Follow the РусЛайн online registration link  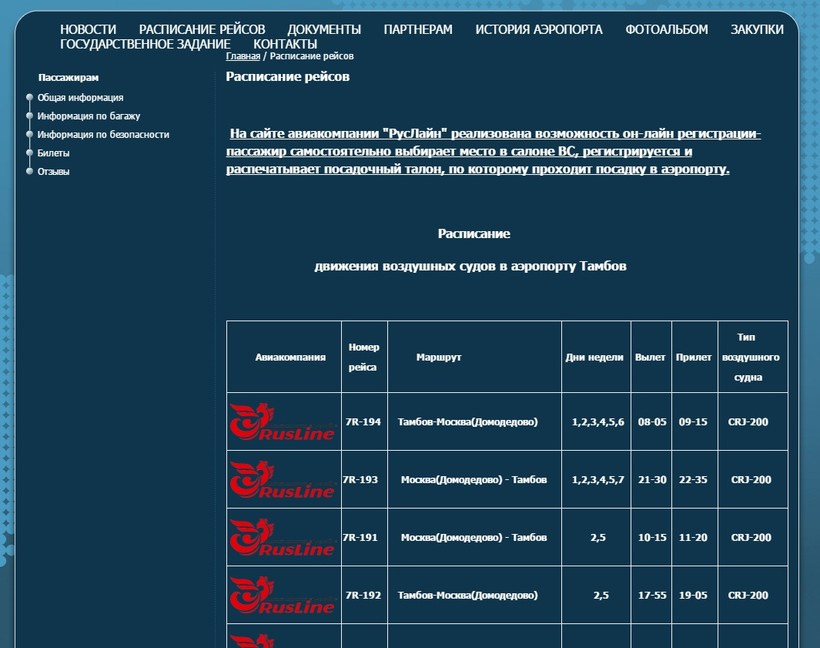point(493,151)
